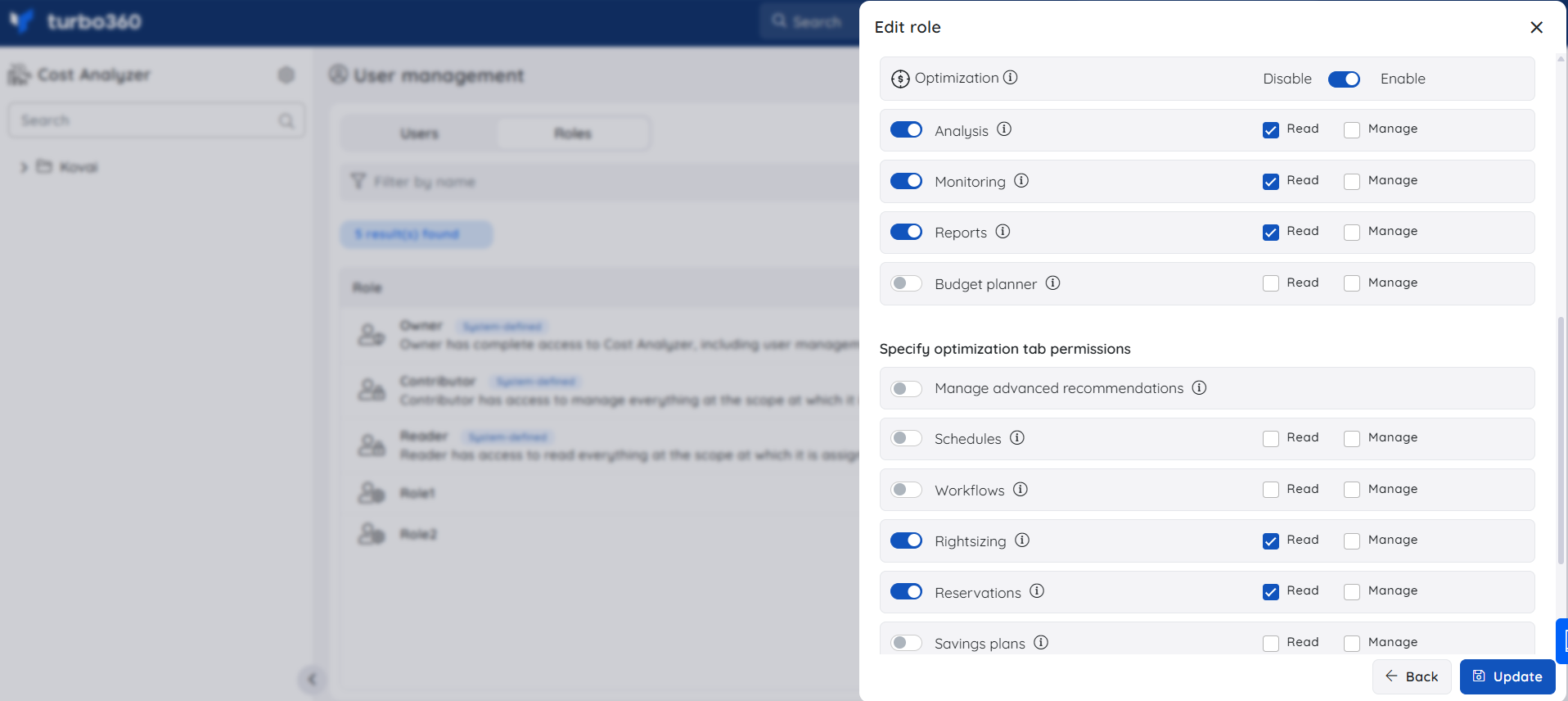Viewport: 1568px width, 701px height.
Task: Click the turbo360 logo in header
Action: coord(75,21)
